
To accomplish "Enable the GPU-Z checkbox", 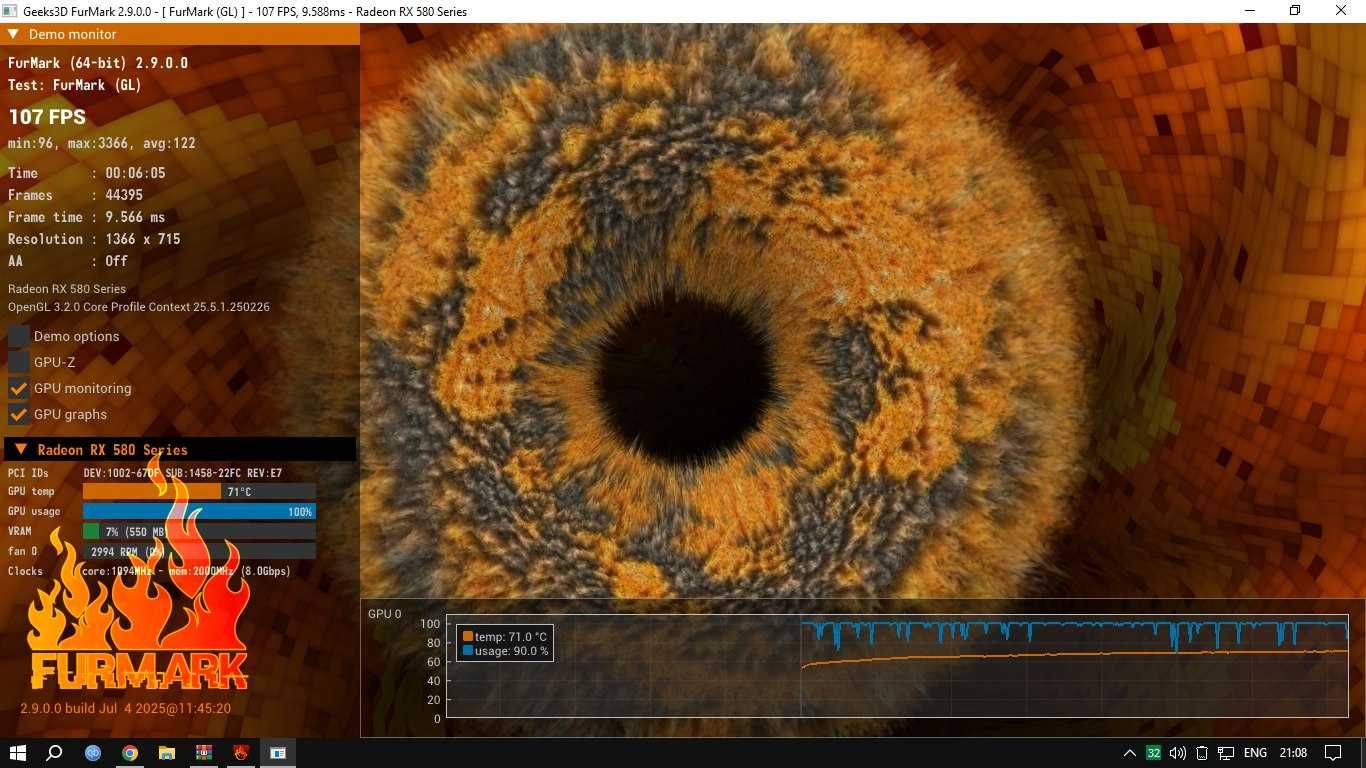I will click(x=18, y=362).
